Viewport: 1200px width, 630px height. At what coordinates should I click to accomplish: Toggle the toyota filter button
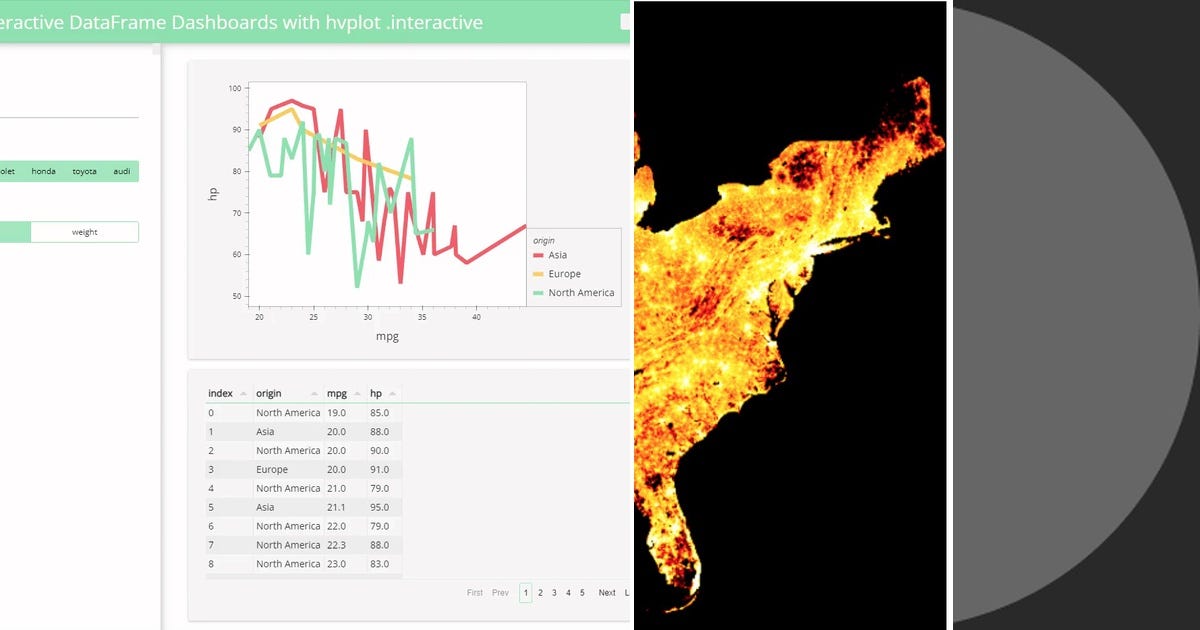(x=84, y=171)
